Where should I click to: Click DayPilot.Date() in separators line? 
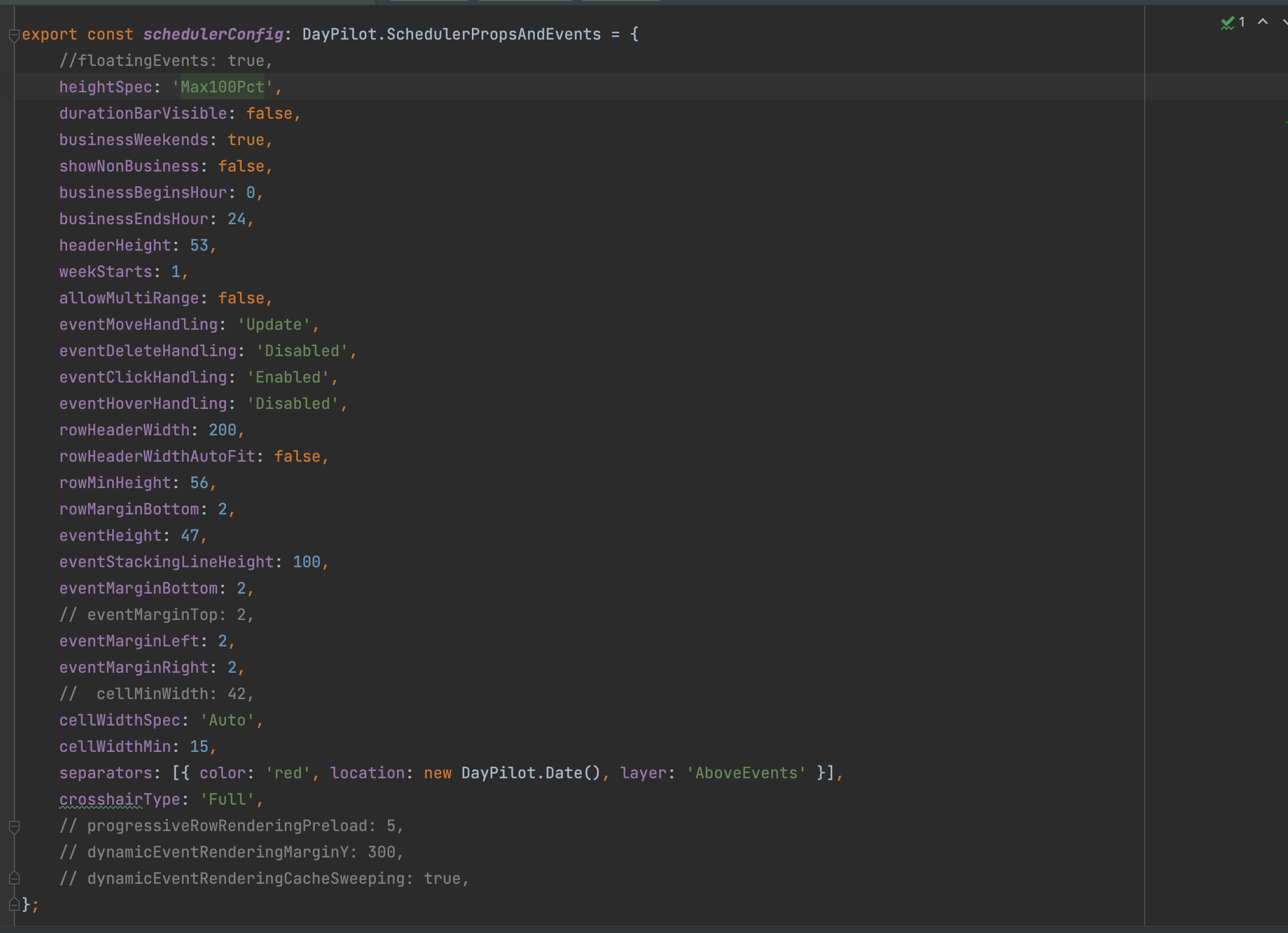point(531,773)
